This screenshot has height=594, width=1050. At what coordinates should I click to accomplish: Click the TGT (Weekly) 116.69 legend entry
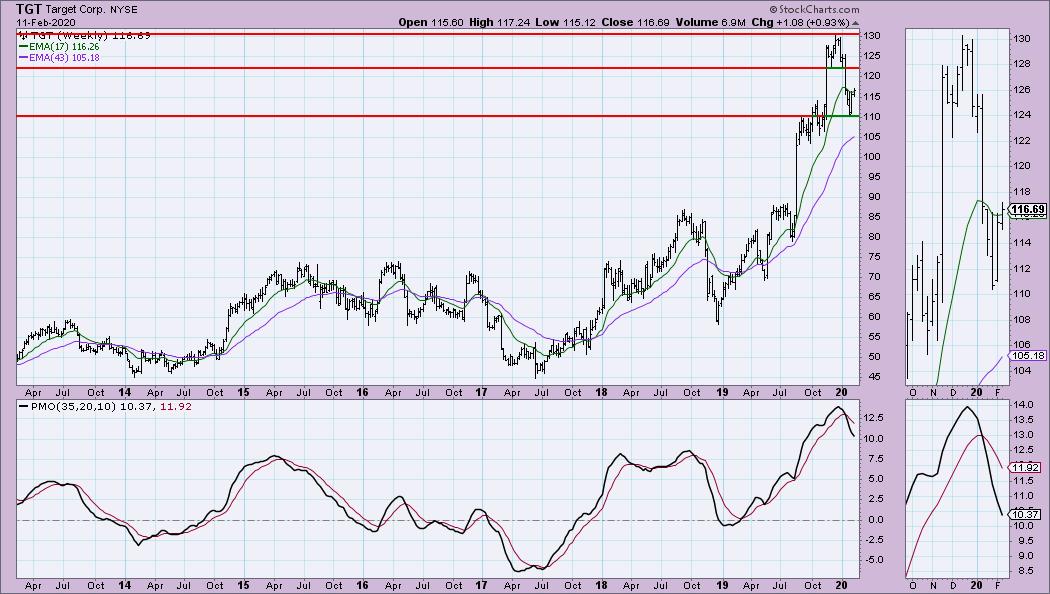[x=90, y=35]
